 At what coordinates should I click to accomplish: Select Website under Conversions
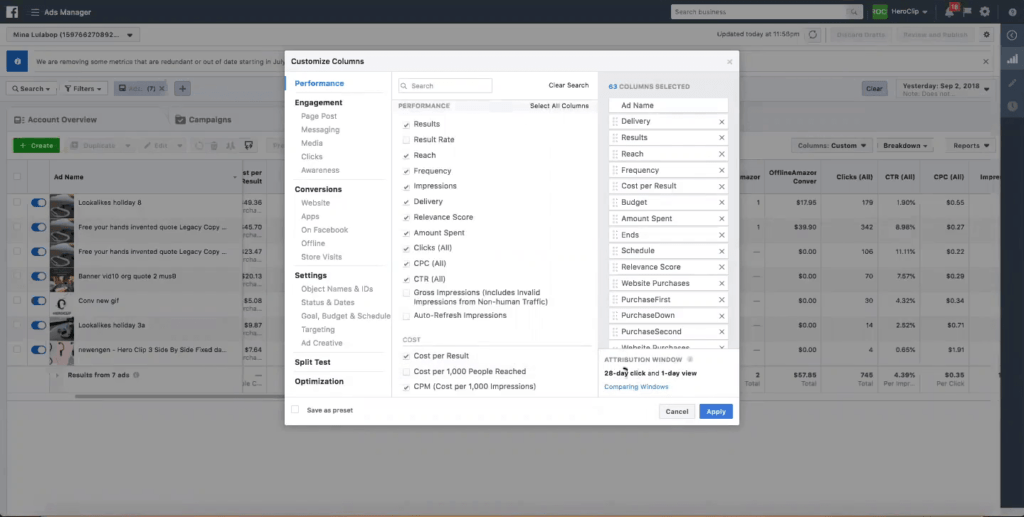315,203
